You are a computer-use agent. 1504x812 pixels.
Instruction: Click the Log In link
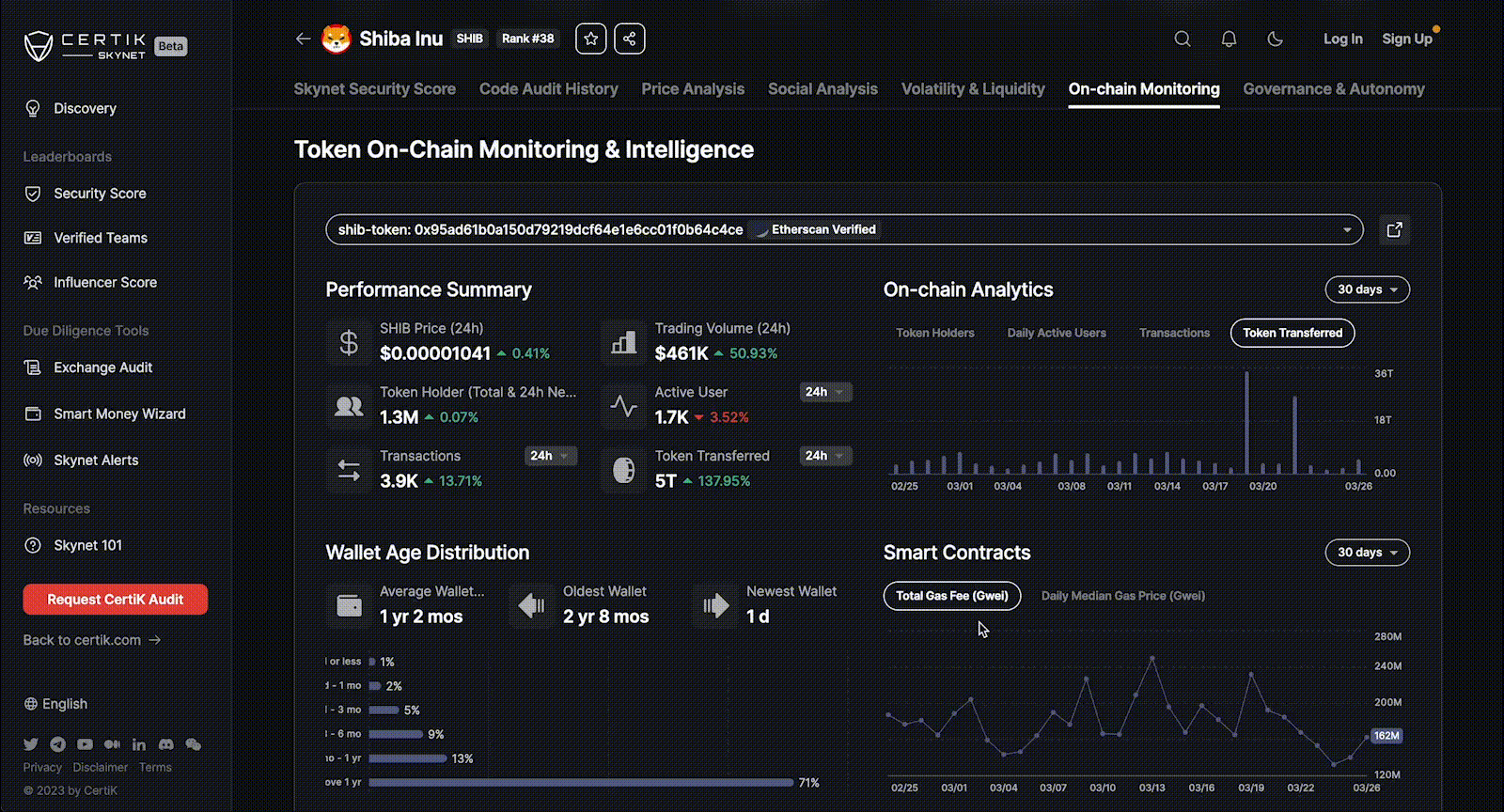[1342, 39]
